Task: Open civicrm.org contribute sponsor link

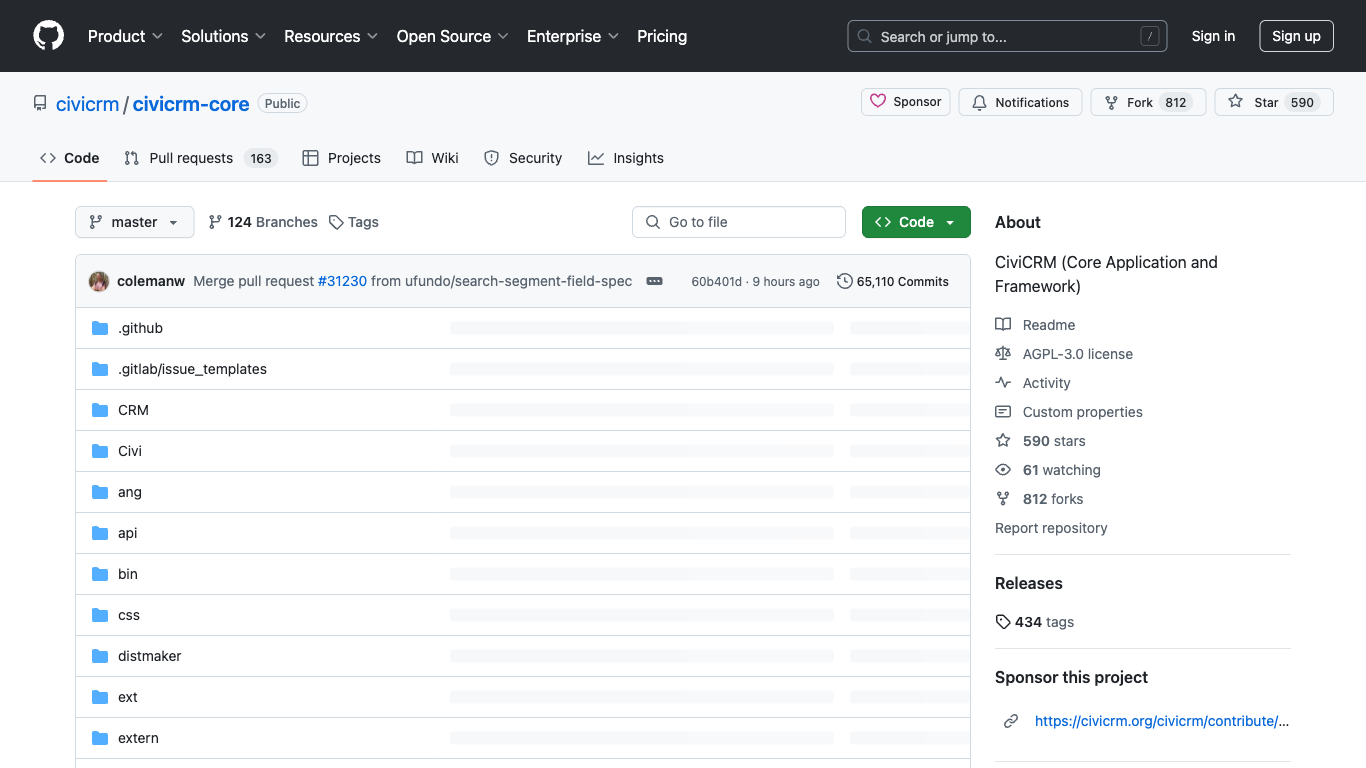Action: pyautogui.click(x=1162, y=721)
